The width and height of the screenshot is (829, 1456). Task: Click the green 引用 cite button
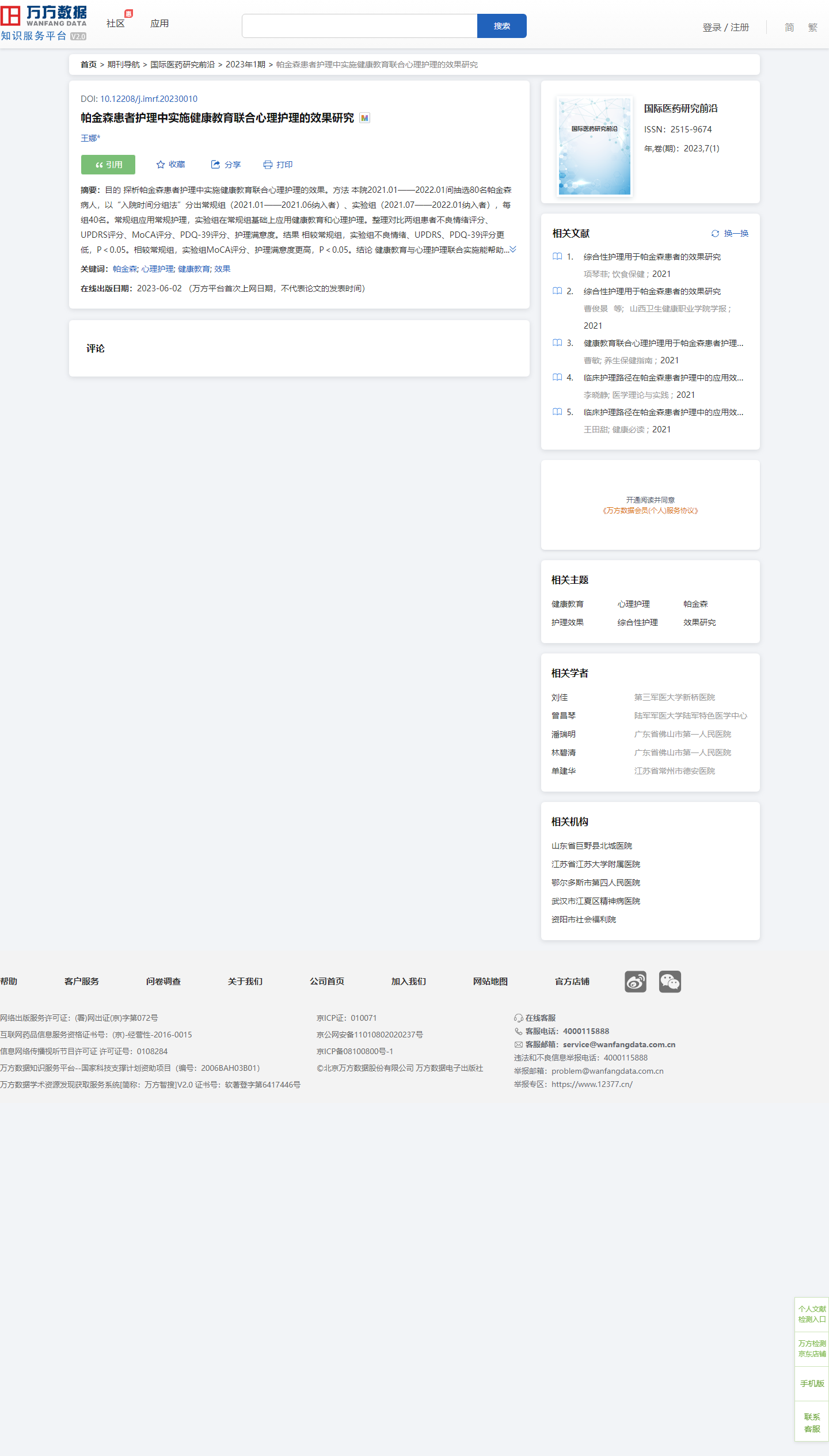pyautogui.click(x=108, y=165)
